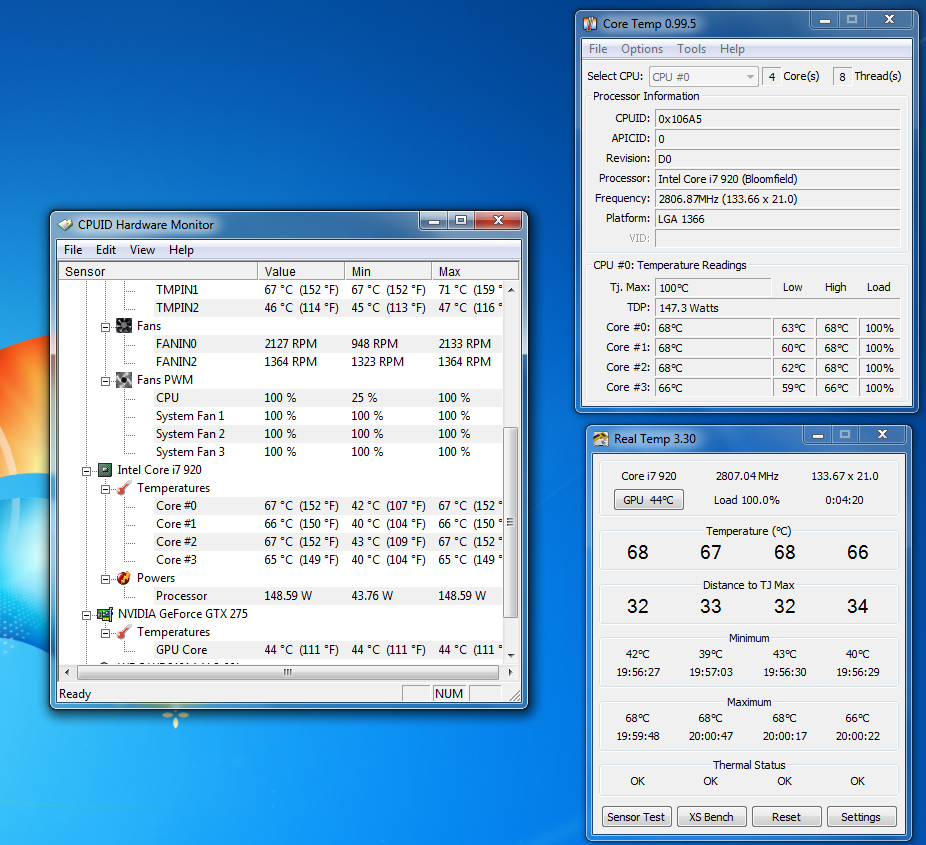
Task: Collapse the NVIDIA GeForce GTX 275 node
Action: (x=86, y=615)
